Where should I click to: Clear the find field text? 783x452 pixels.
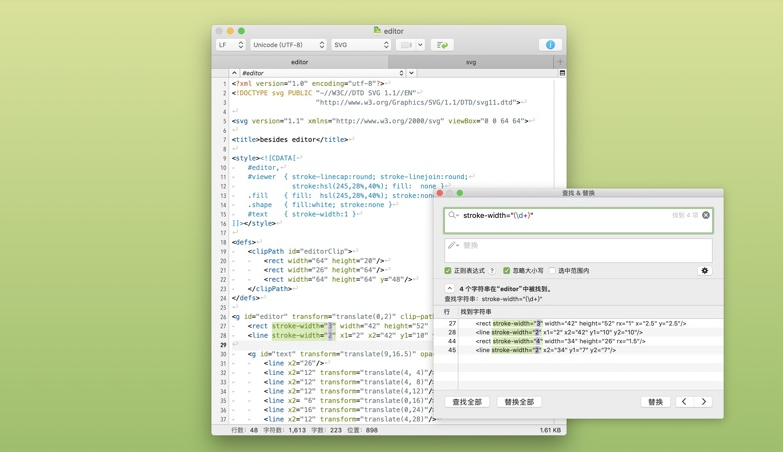pos(706,215)
